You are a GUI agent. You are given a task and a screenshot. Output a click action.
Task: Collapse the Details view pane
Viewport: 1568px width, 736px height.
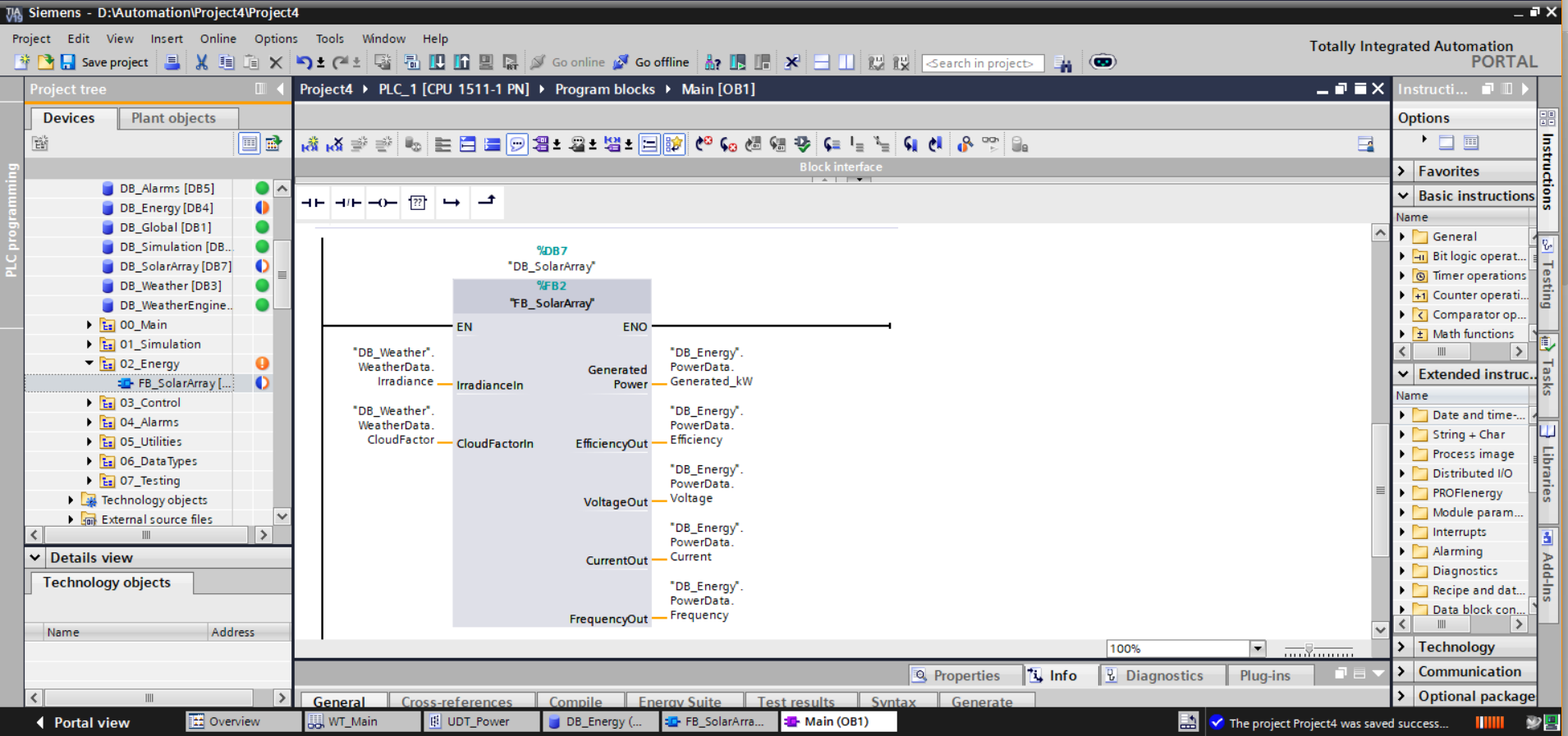(x=35, y=558)
